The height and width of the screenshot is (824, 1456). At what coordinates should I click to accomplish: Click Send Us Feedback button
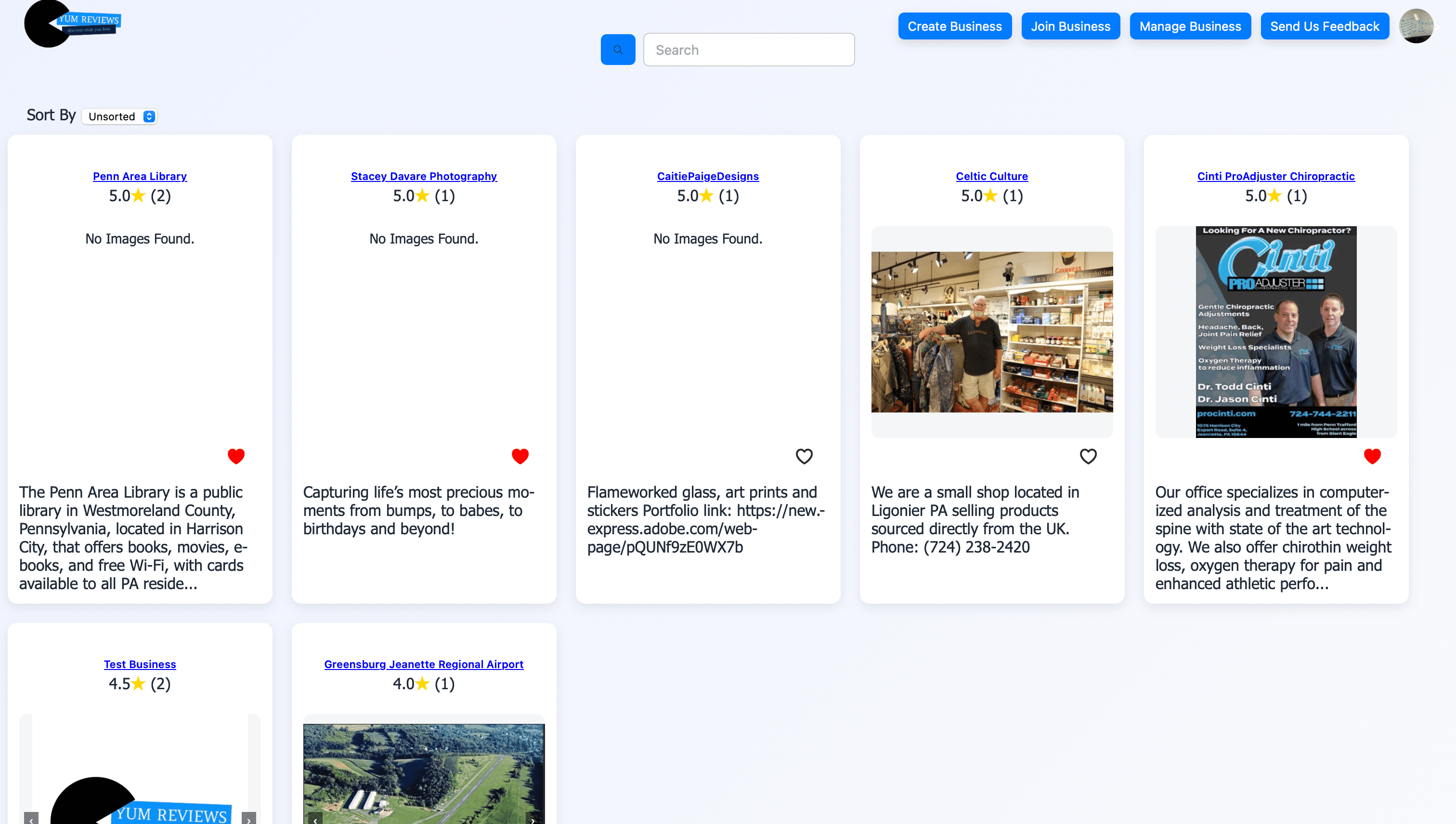1324,26
